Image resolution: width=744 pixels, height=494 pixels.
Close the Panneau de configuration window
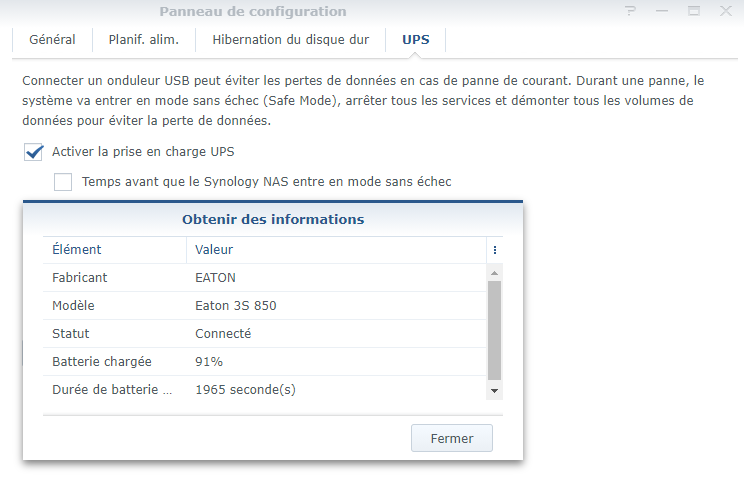tap(724, 12)
